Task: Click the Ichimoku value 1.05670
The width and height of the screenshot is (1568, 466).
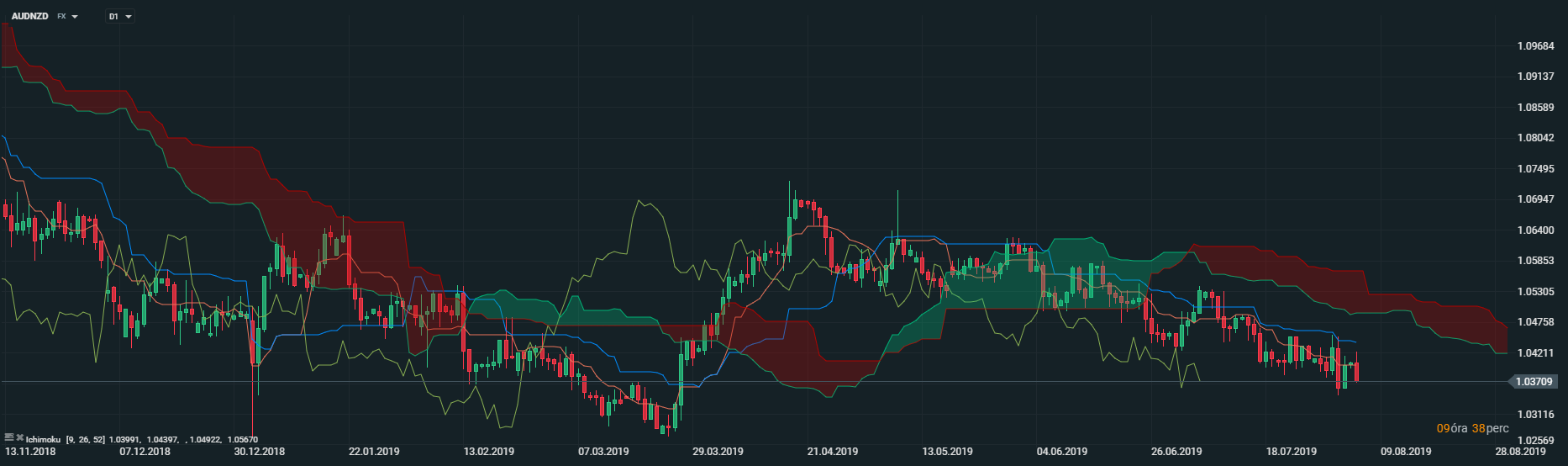Action: coord(242,440)
